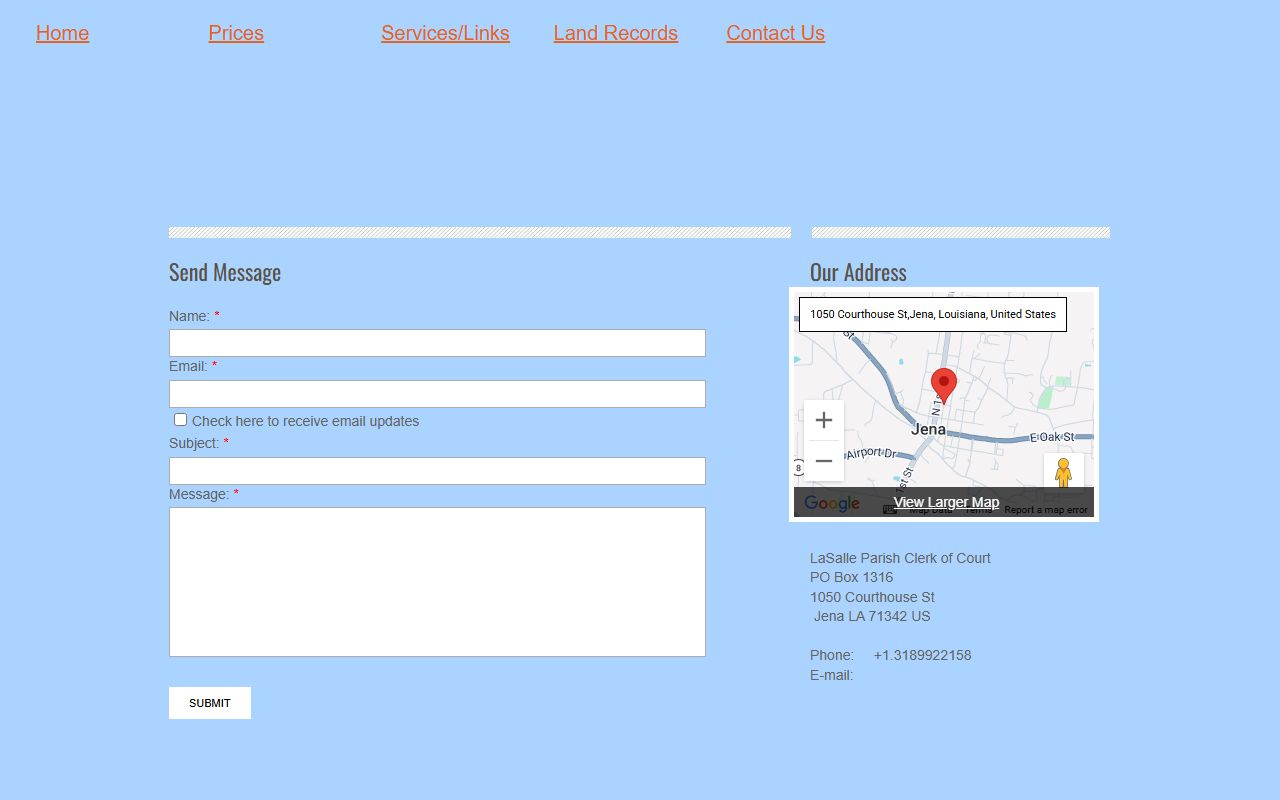Zoom out on the map
This screenshot has height=800, width=1280.
point(824,461)
